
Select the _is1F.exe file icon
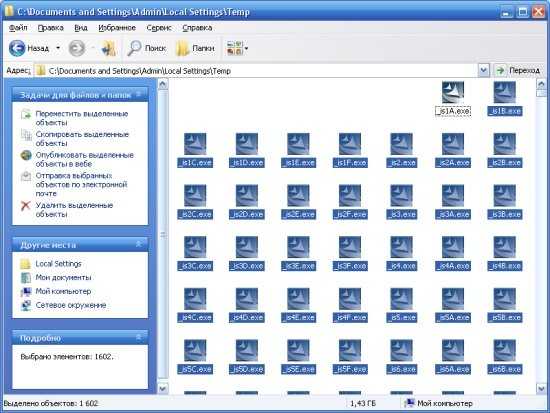pos(350,144)
